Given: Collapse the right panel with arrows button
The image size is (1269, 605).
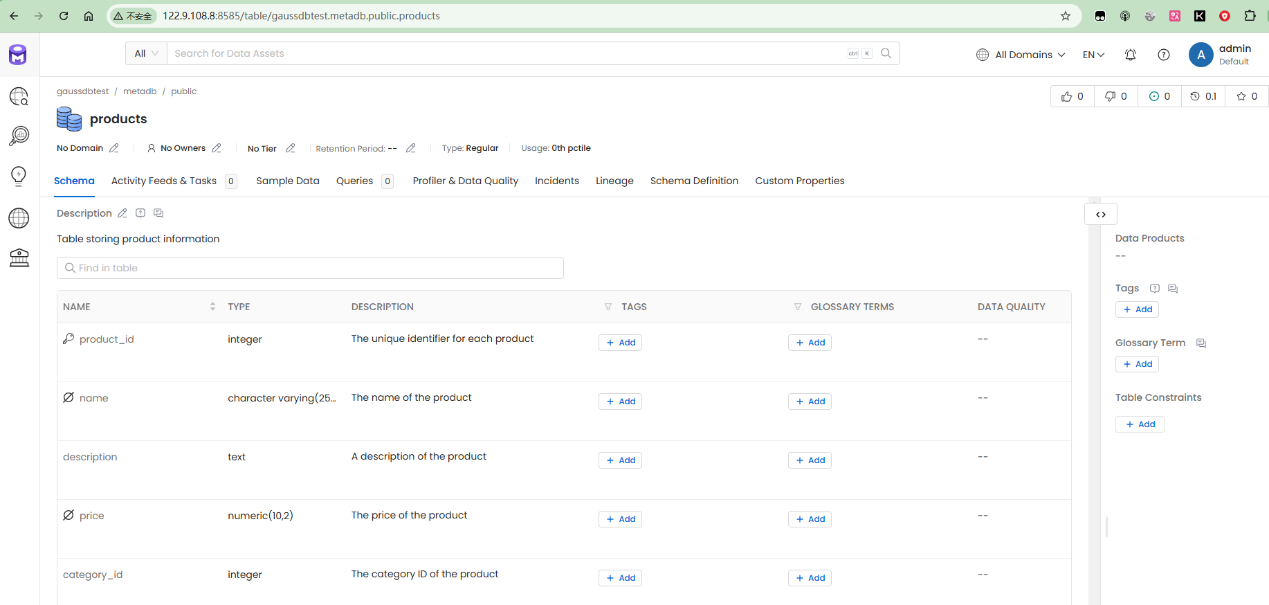Looking at the screenshot, I should (x=1101, y=214).
